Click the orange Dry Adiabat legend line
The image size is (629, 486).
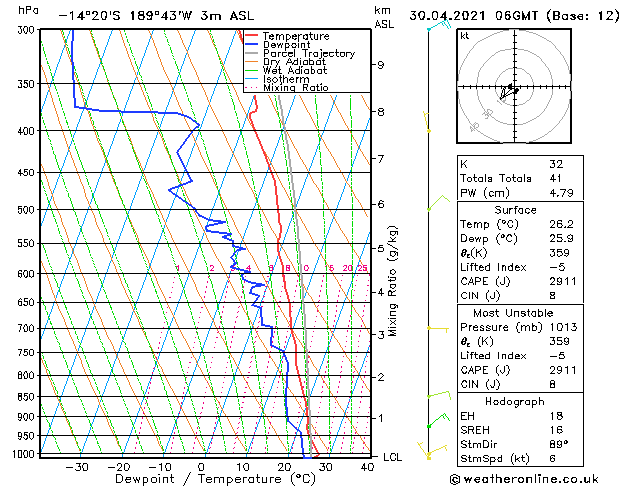click(252, 61)
